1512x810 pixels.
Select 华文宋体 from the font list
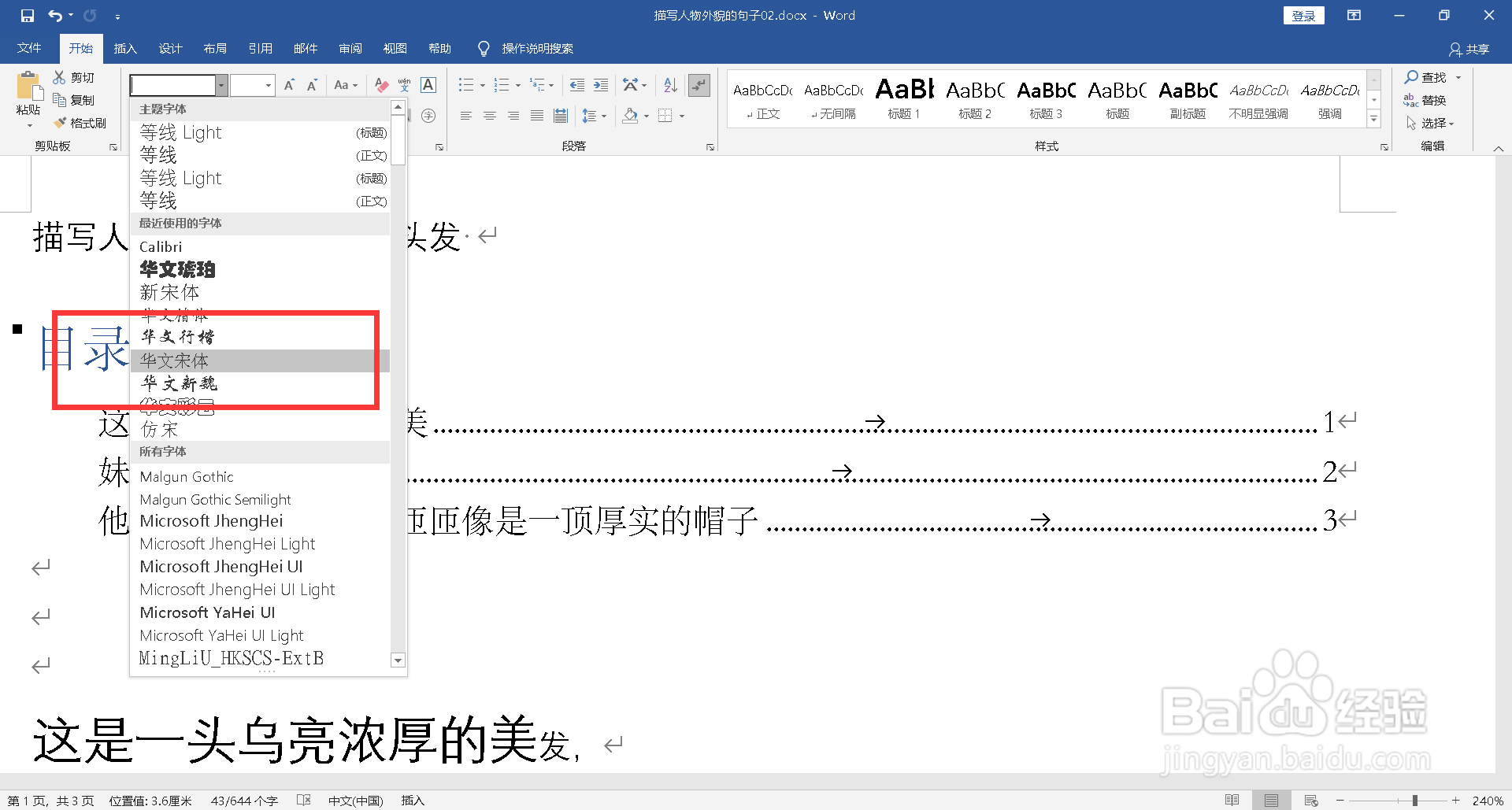(260, 361)
